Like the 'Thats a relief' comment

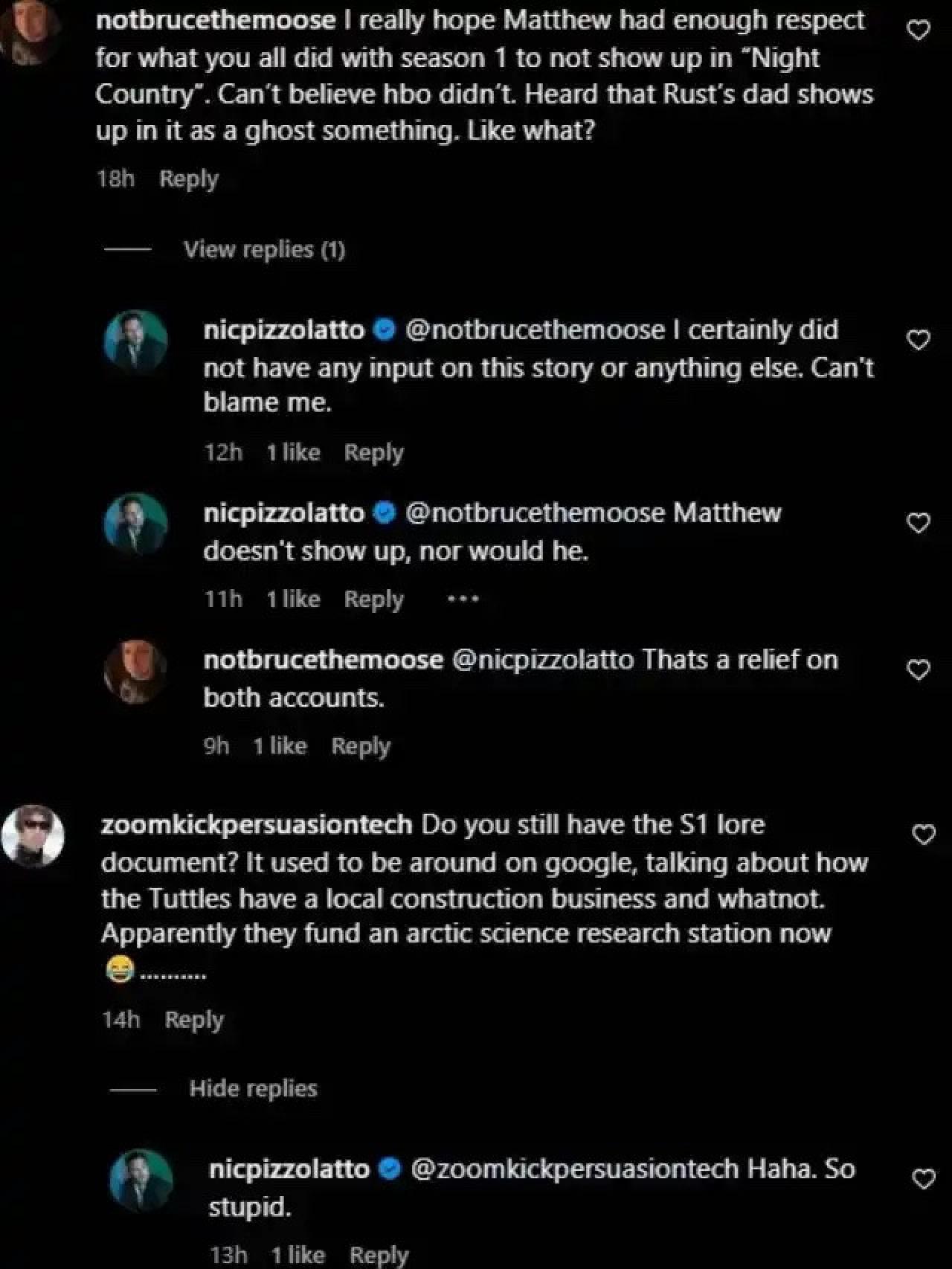[919, 668]
